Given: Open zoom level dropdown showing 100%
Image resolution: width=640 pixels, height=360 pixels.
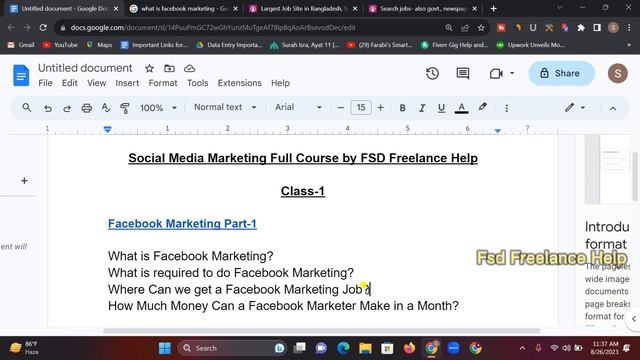Looking at the screenshot, I should click(x=158, y=108).
